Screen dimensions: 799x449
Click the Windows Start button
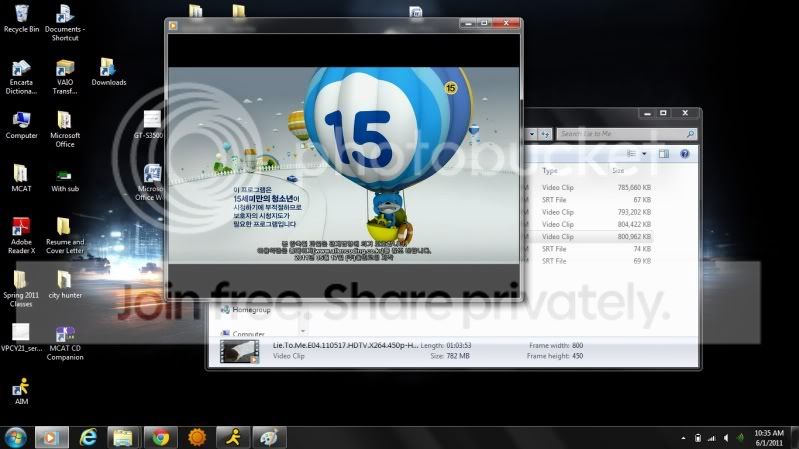[16, 438]
